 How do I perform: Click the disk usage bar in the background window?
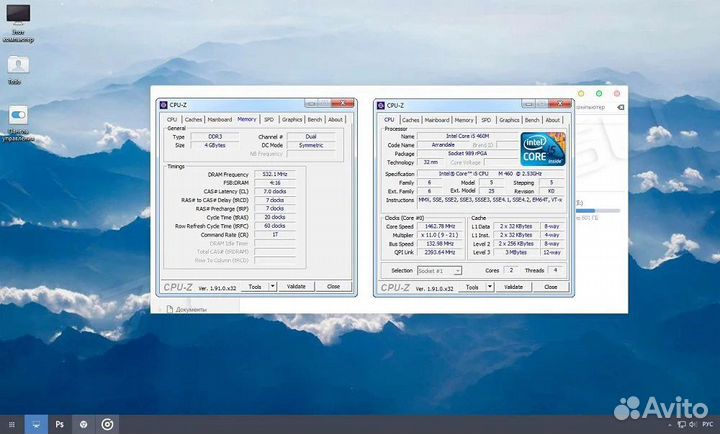point(597,211)
